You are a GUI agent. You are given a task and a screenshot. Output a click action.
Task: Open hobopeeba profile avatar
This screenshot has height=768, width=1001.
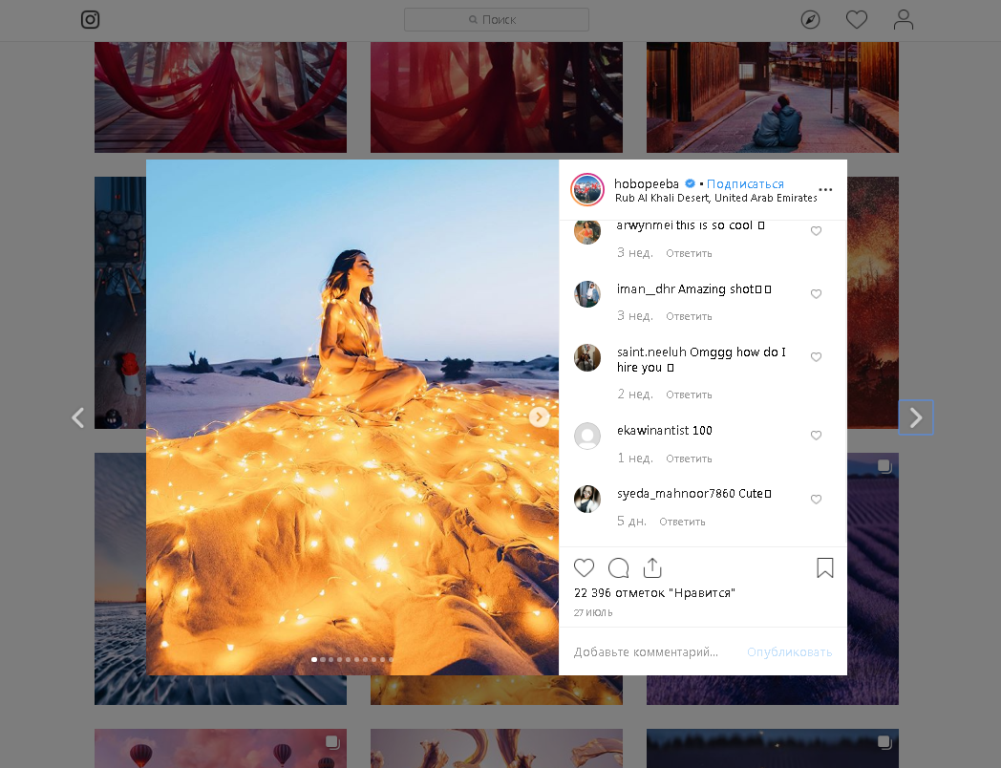(587, 189)
